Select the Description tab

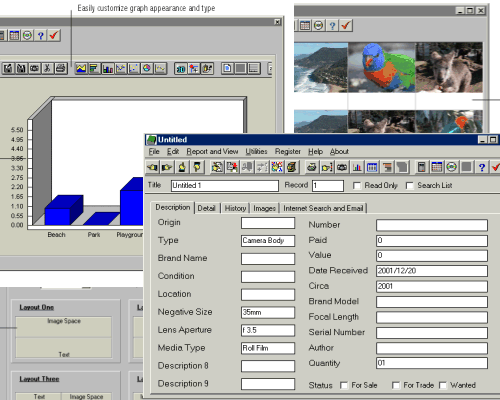tap(173, 207)
